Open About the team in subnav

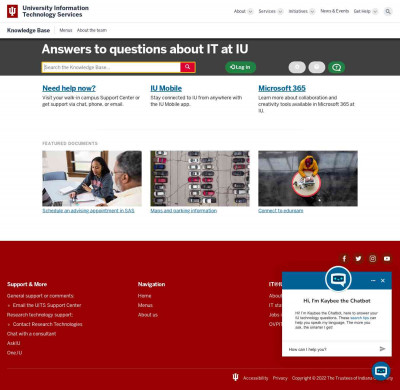point(92,30)
